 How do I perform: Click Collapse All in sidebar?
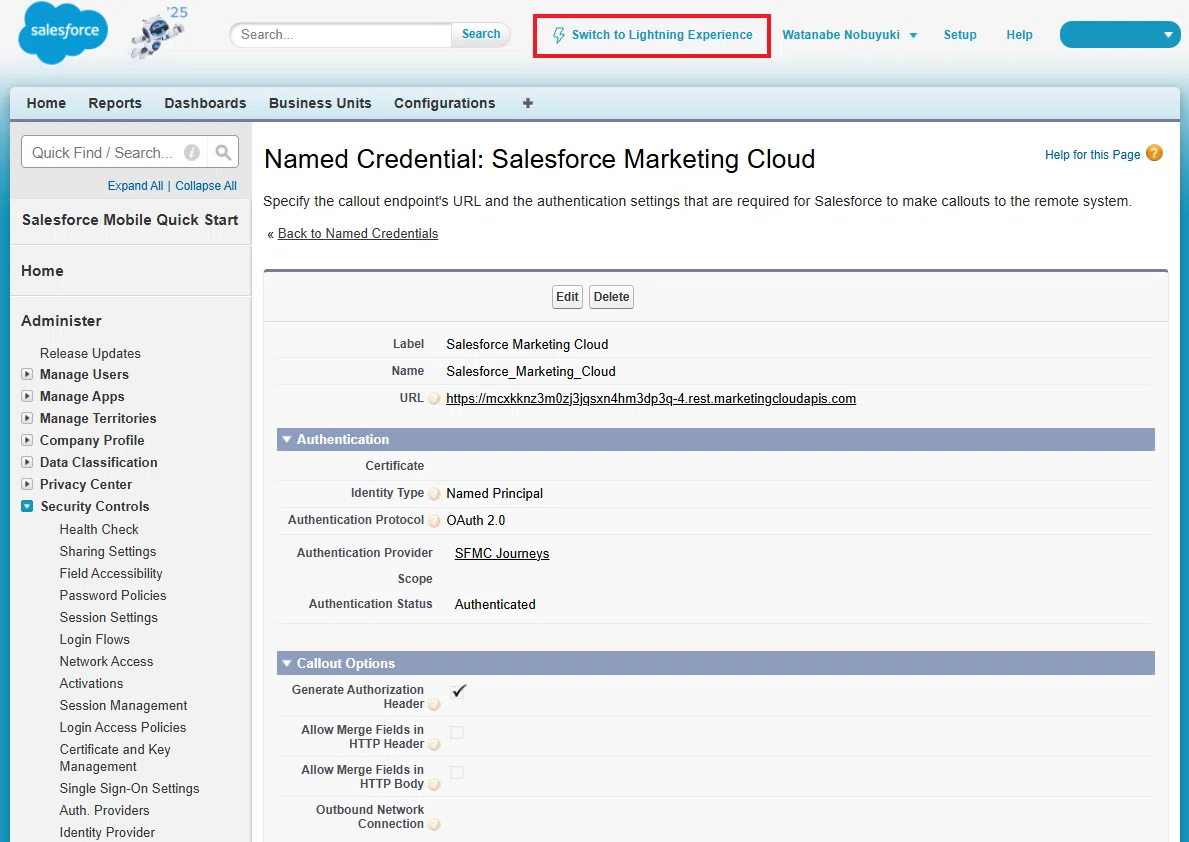205,186
